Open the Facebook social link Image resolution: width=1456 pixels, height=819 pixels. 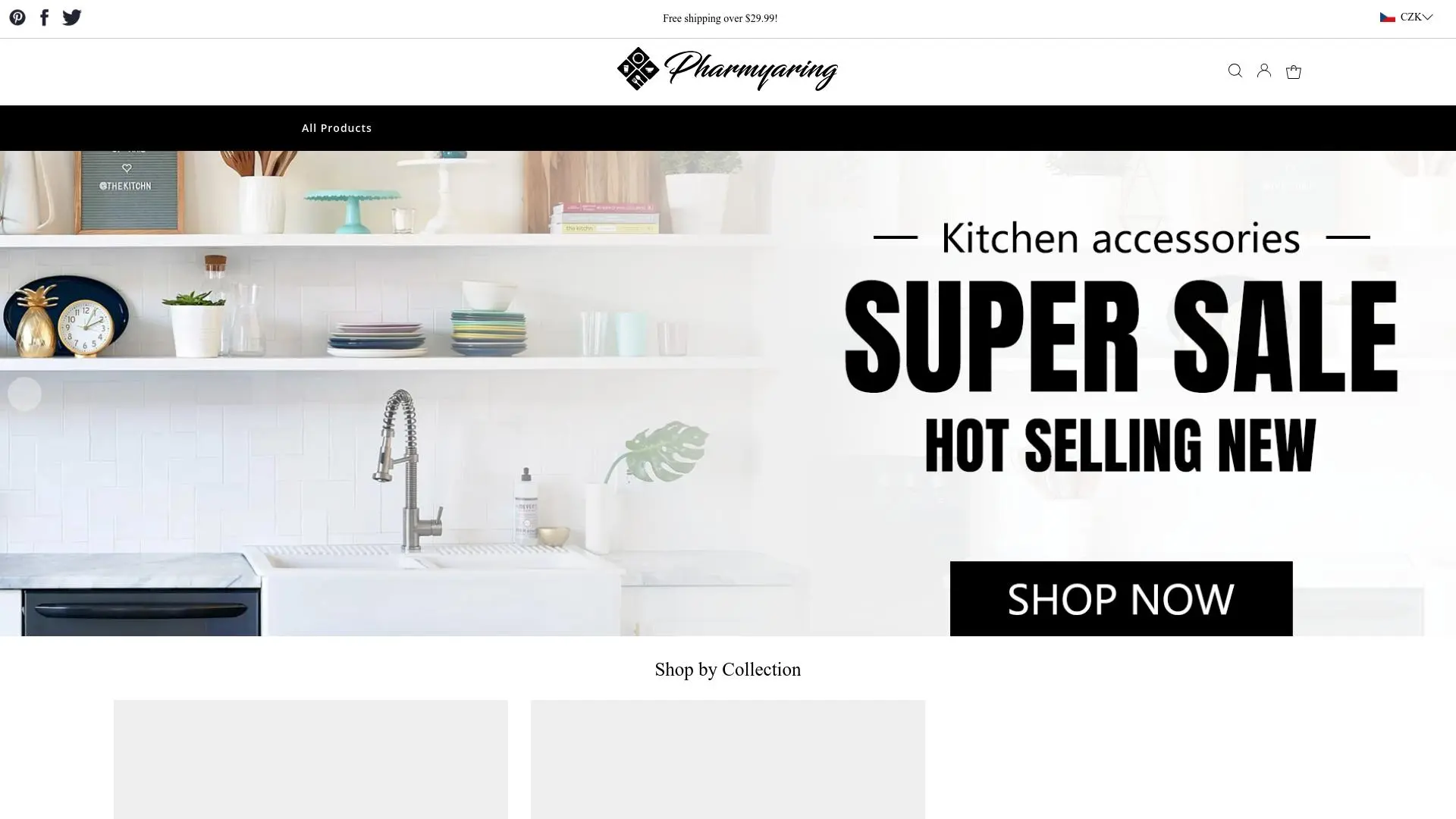click(45, 17)
